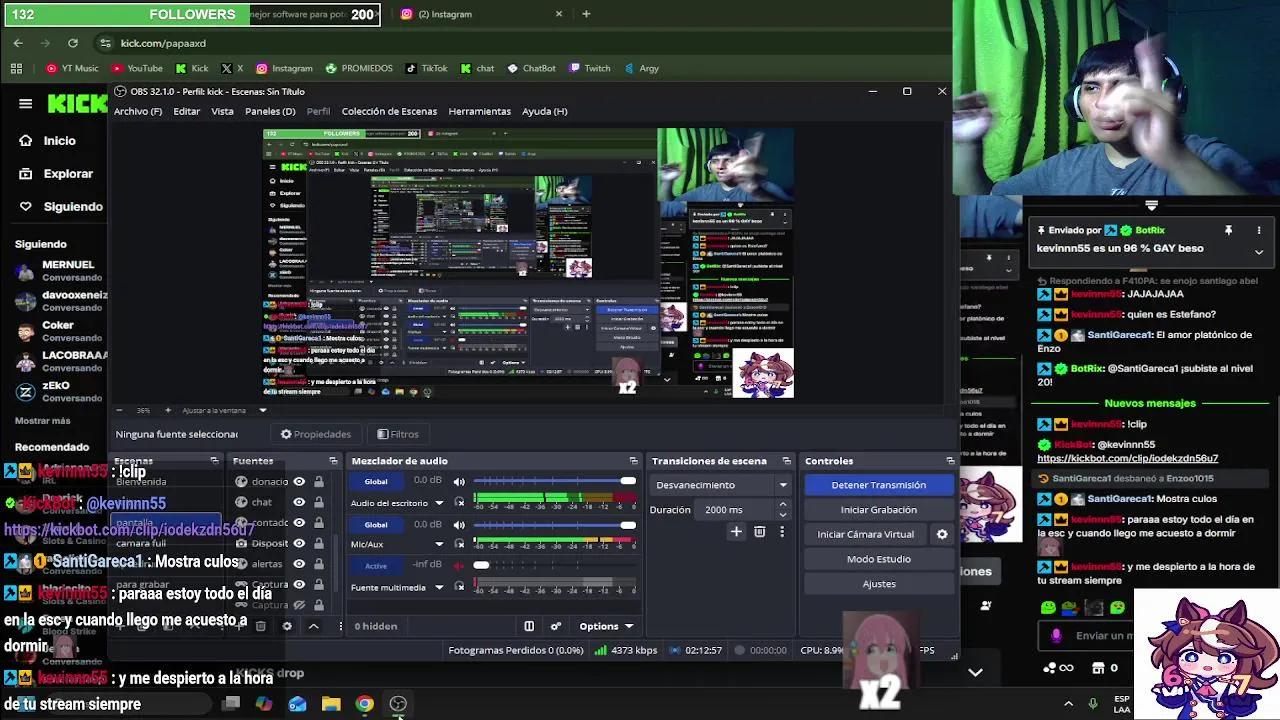Go back in the browser
This screenshot has width=1280, height=720.
click(18, 43)
